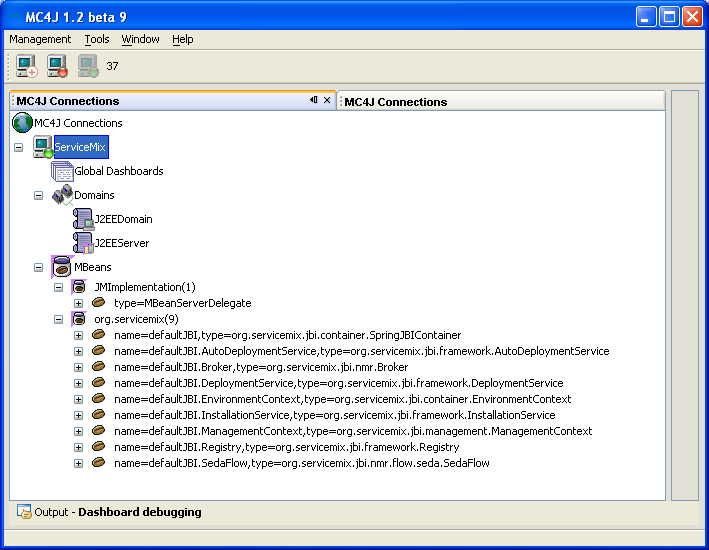Expand the defaultJBI.AutoDeploymentService node

[x=78, y=351]
